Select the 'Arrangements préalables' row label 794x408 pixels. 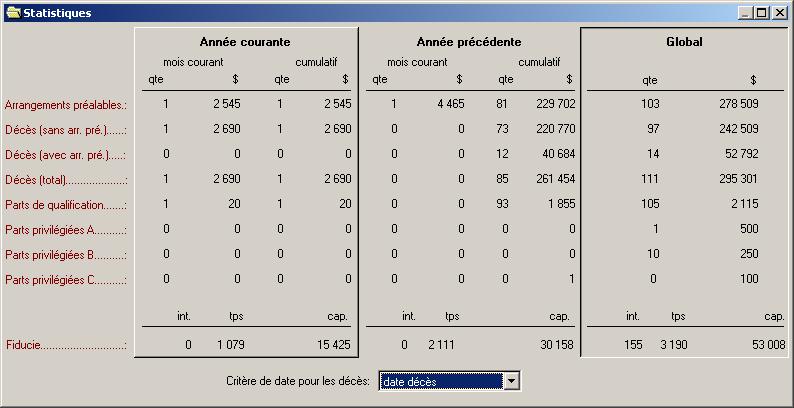66,104
